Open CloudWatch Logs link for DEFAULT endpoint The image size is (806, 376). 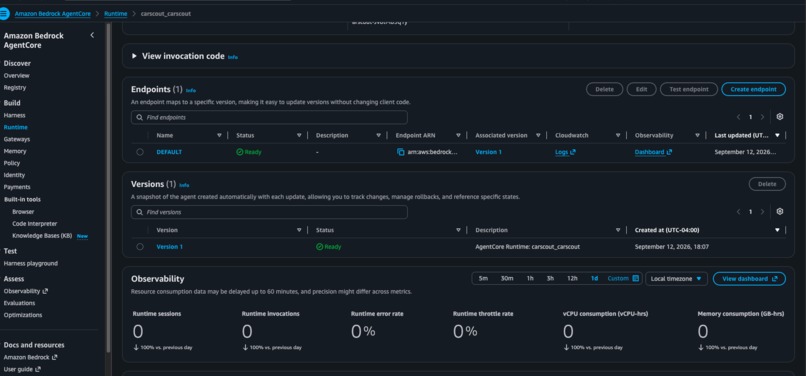565,152
